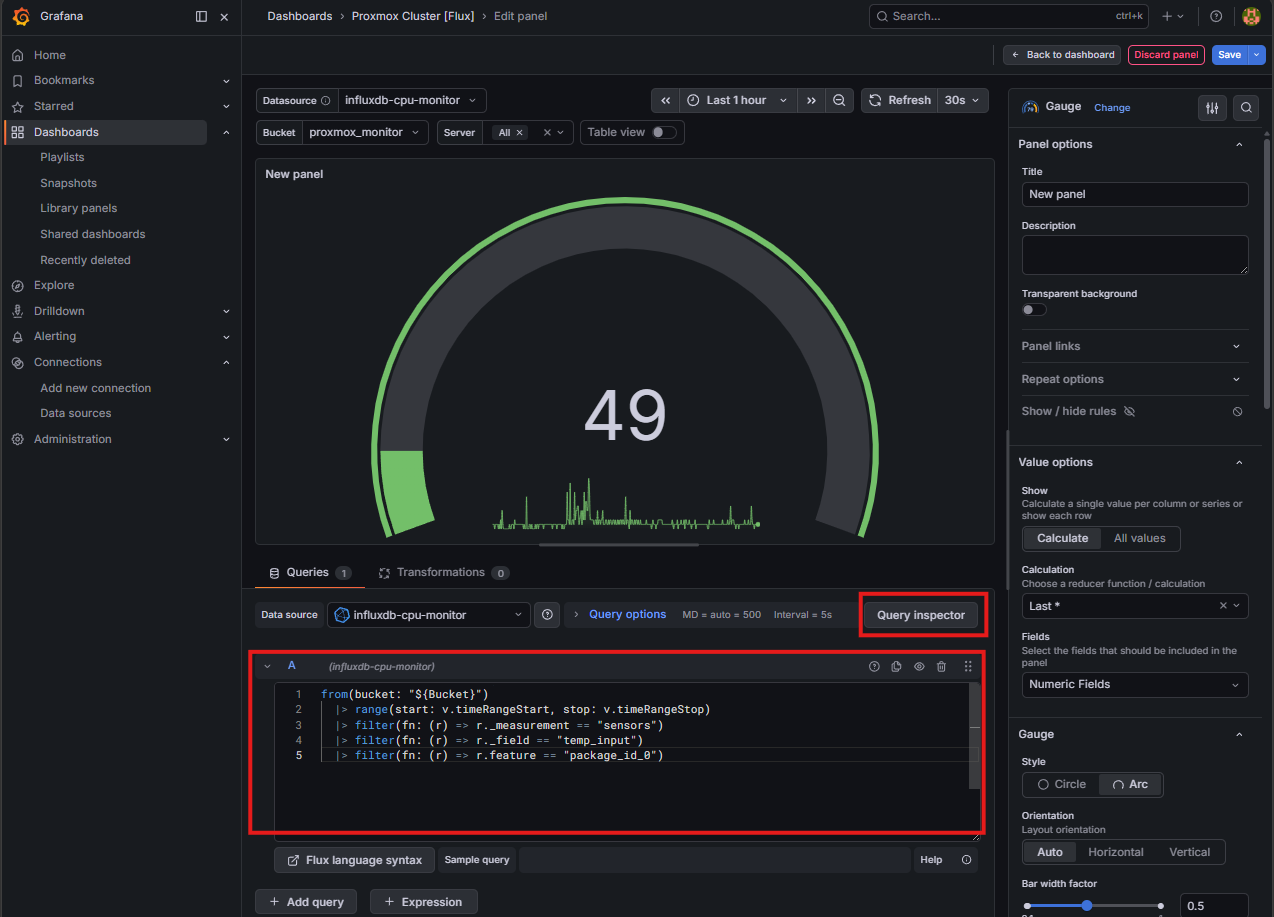Screen dimensions: 1274x917
Task: Open the Save dropdown arrow
Action: 1258,55
